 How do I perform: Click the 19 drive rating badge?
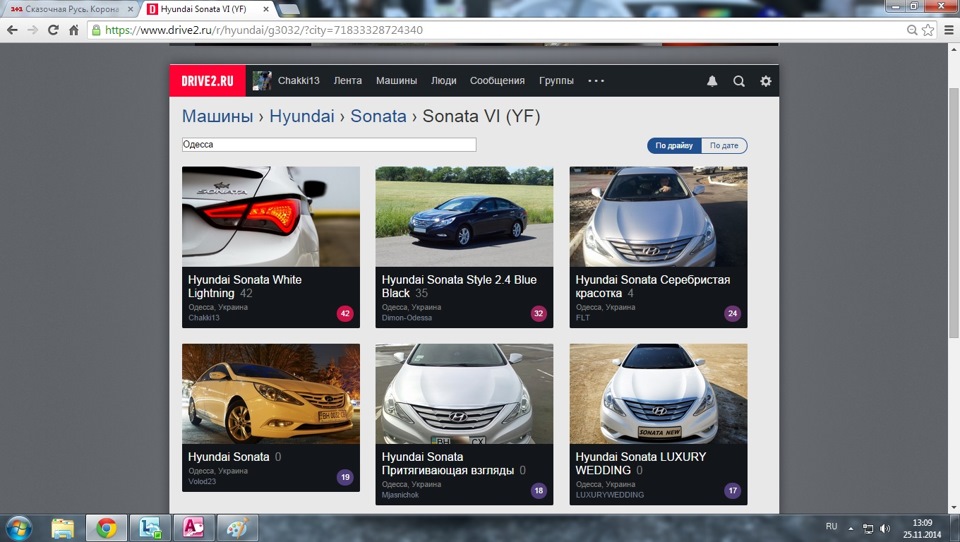(x=345, y=477)
